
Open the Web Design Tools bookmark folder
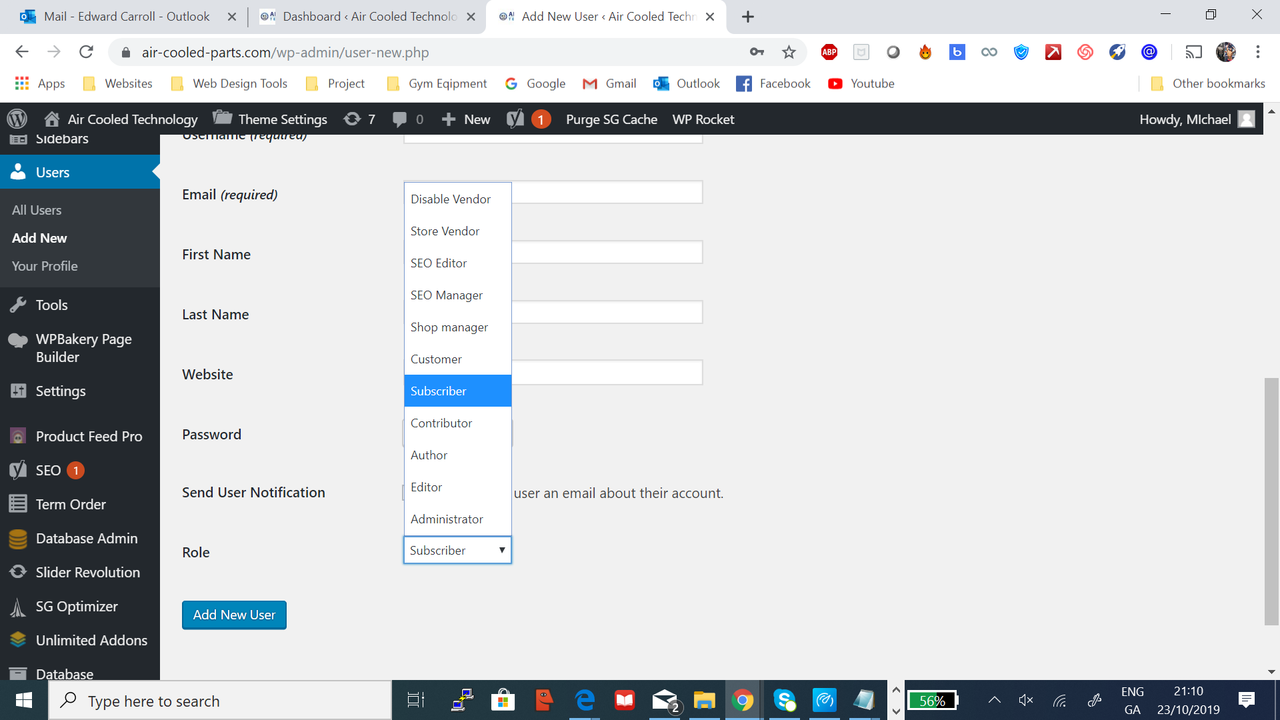click(229, 83)
